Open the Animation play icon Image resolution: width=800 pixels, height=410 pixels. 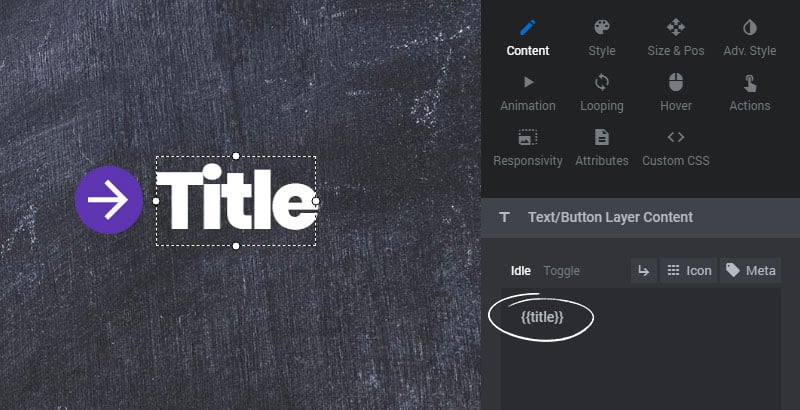[x=529, y=82]
